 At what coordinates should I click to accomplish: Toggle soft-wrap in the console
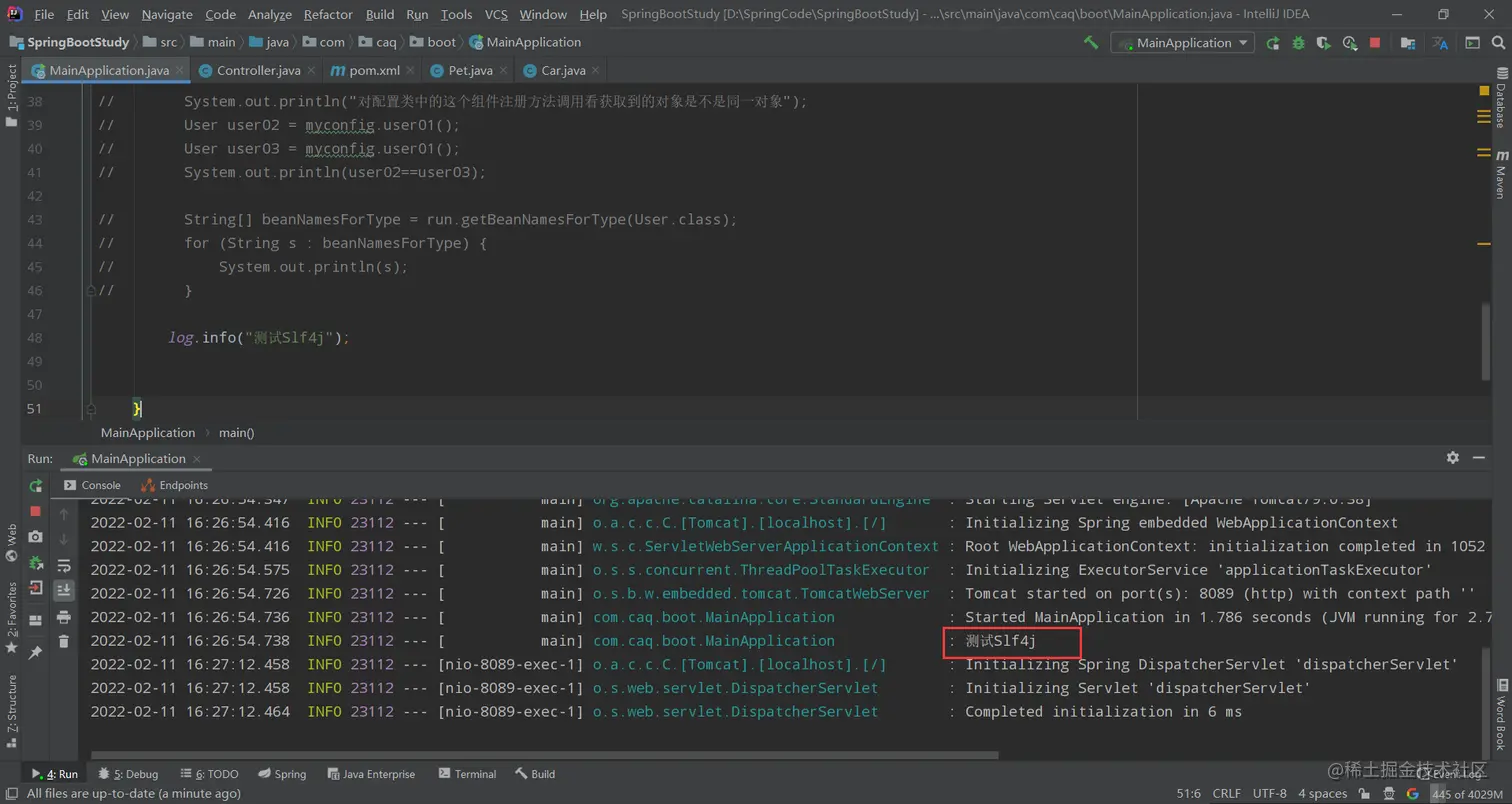point(64,565)
